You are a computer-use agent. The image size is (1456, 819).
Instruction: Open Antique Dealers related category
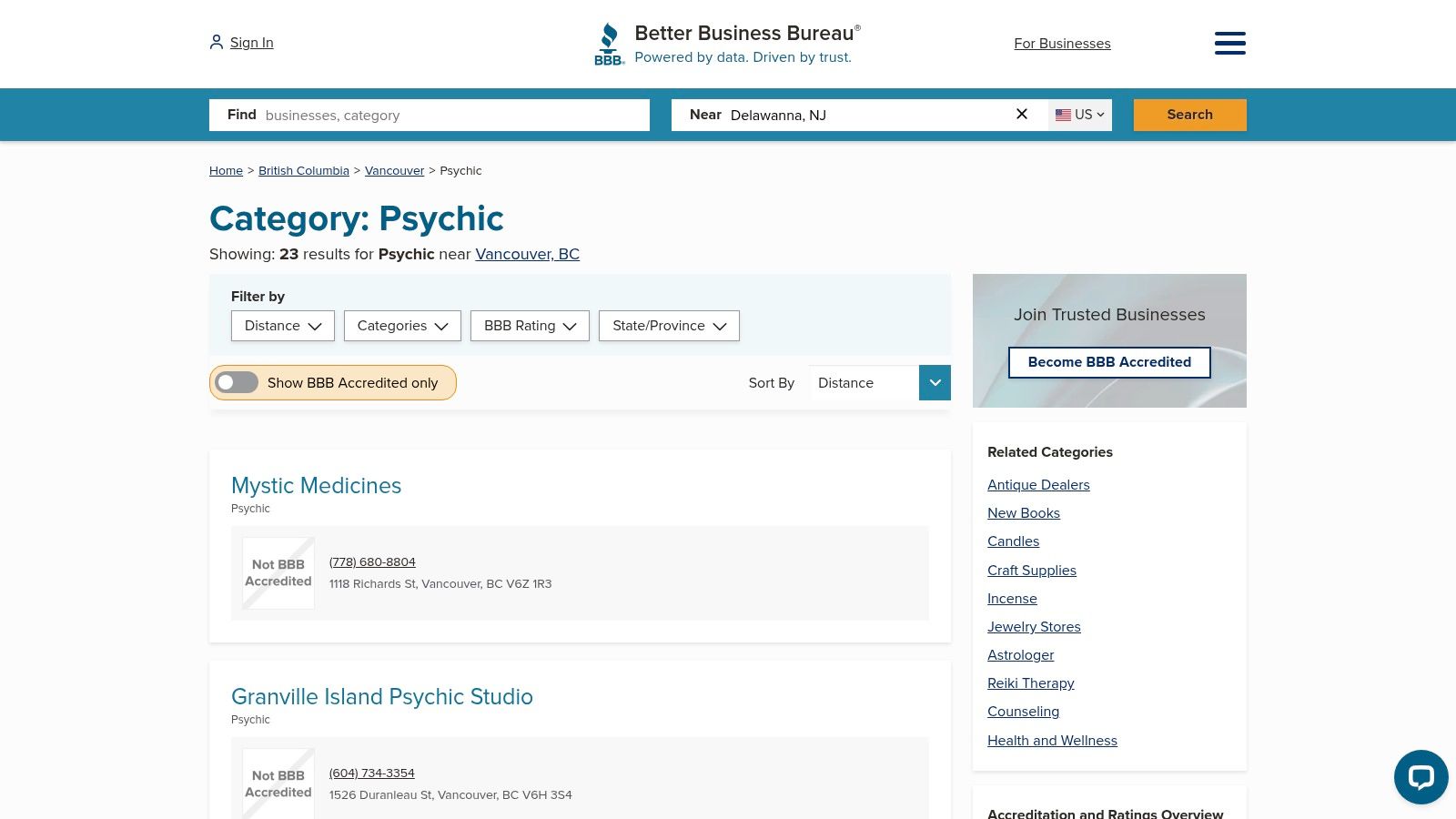[x=1038, y=484]
